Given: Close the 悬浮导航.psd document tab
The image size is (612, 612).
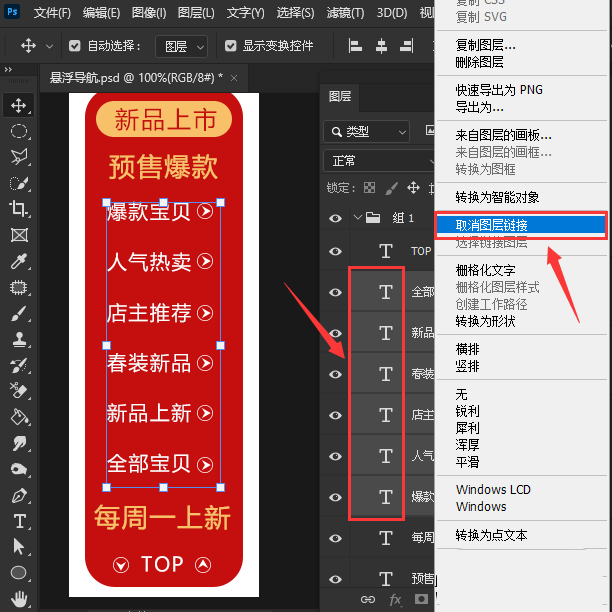Looking at the screenshot, I should [x=234, y=78].
